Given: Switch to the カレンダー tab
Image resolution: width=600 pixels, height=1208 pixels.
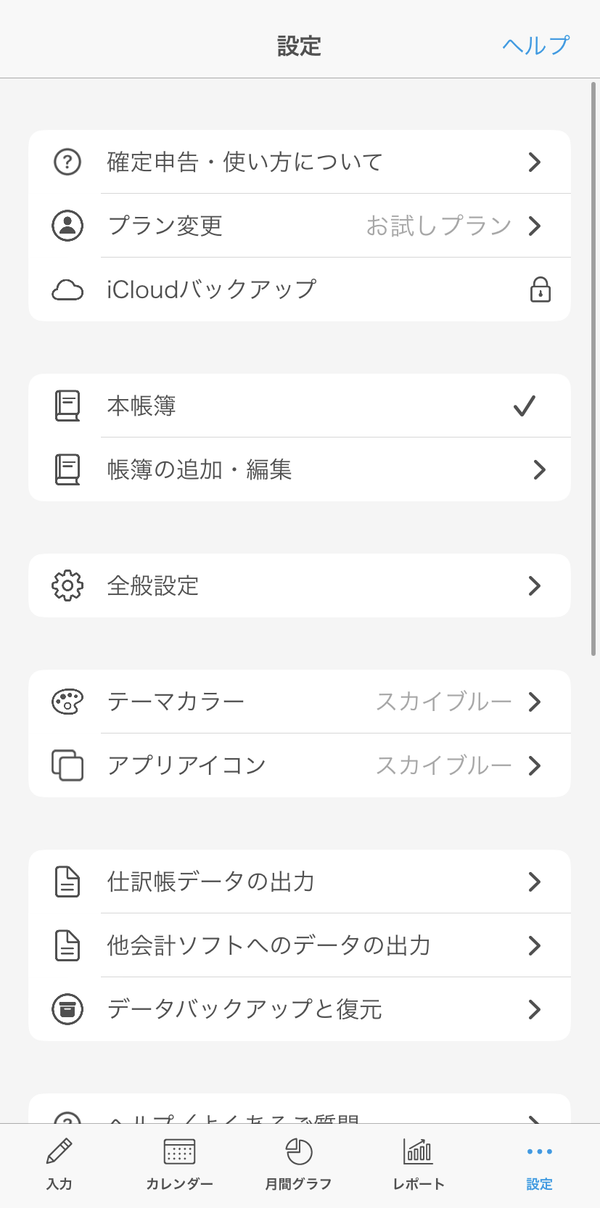Looking at the screenshot, I should coord(179,1165).
